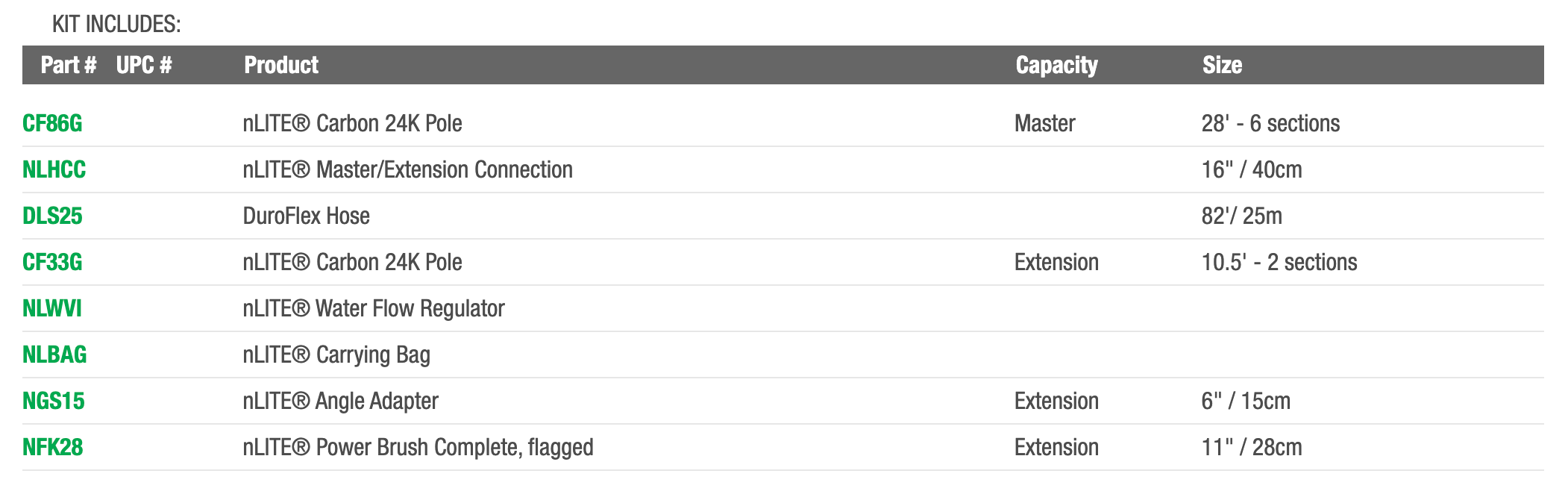Click the CF86G part number link
The width and height of the screenshot is (1568, 503).
tap(52, 123)
